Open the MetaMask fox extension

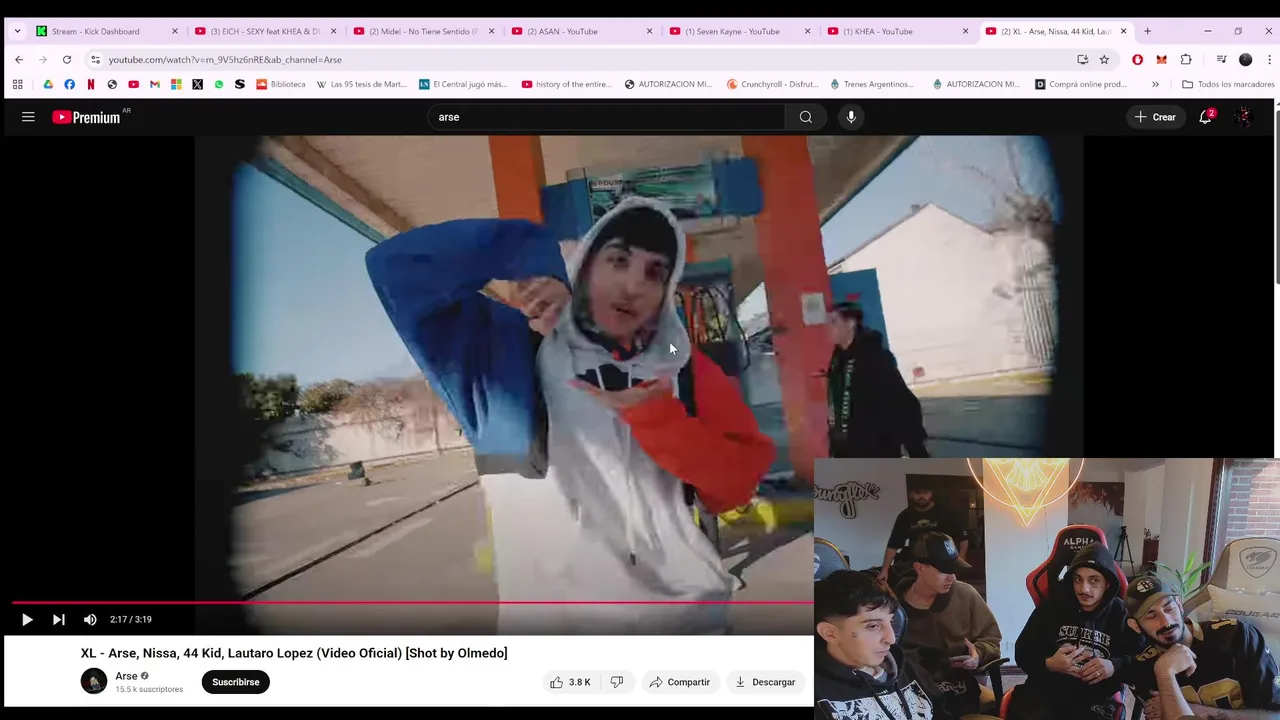pyautogui.click(x=1161, y=60)
